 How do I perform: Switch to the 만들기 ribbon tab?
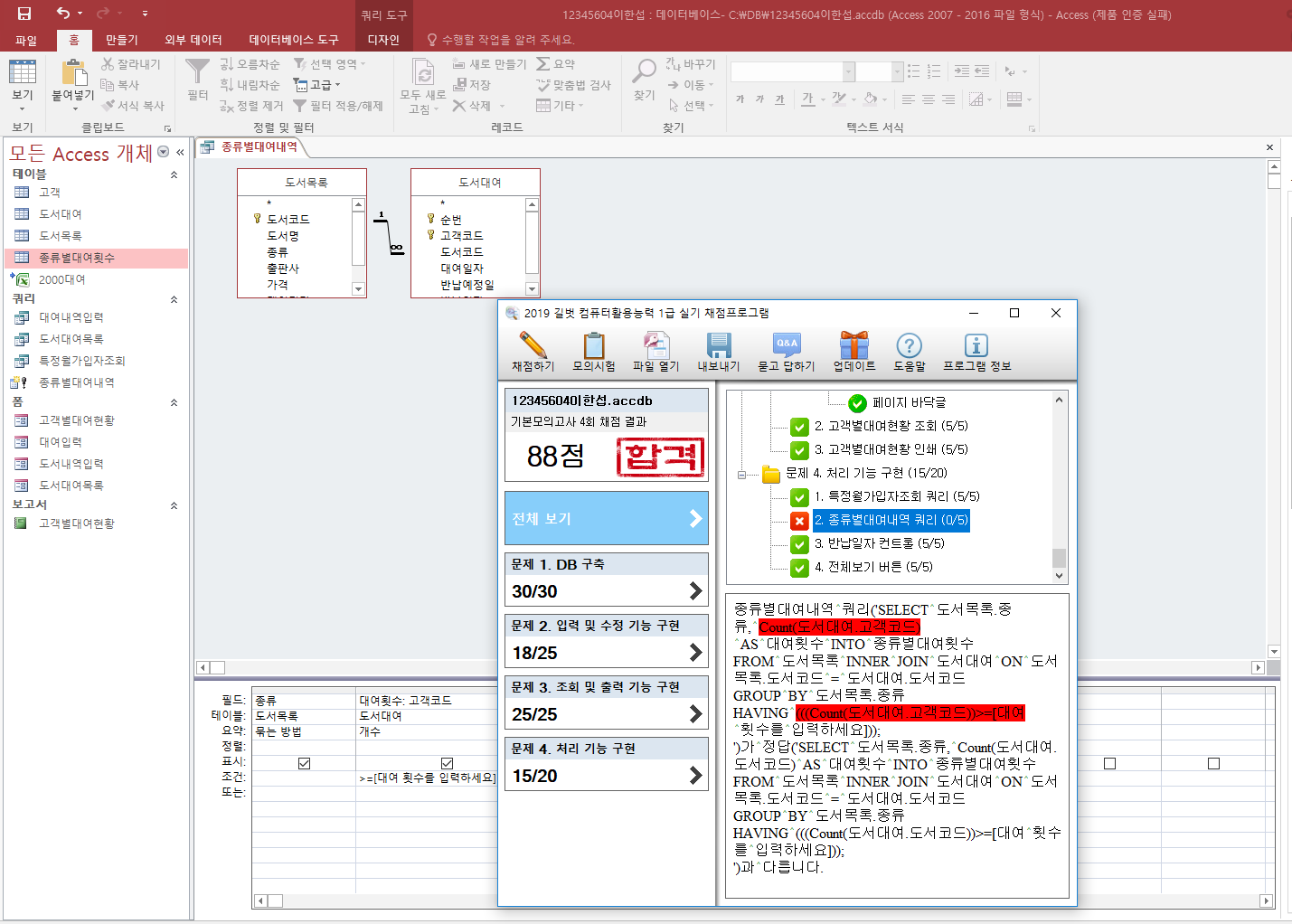[x=121, y=40]
